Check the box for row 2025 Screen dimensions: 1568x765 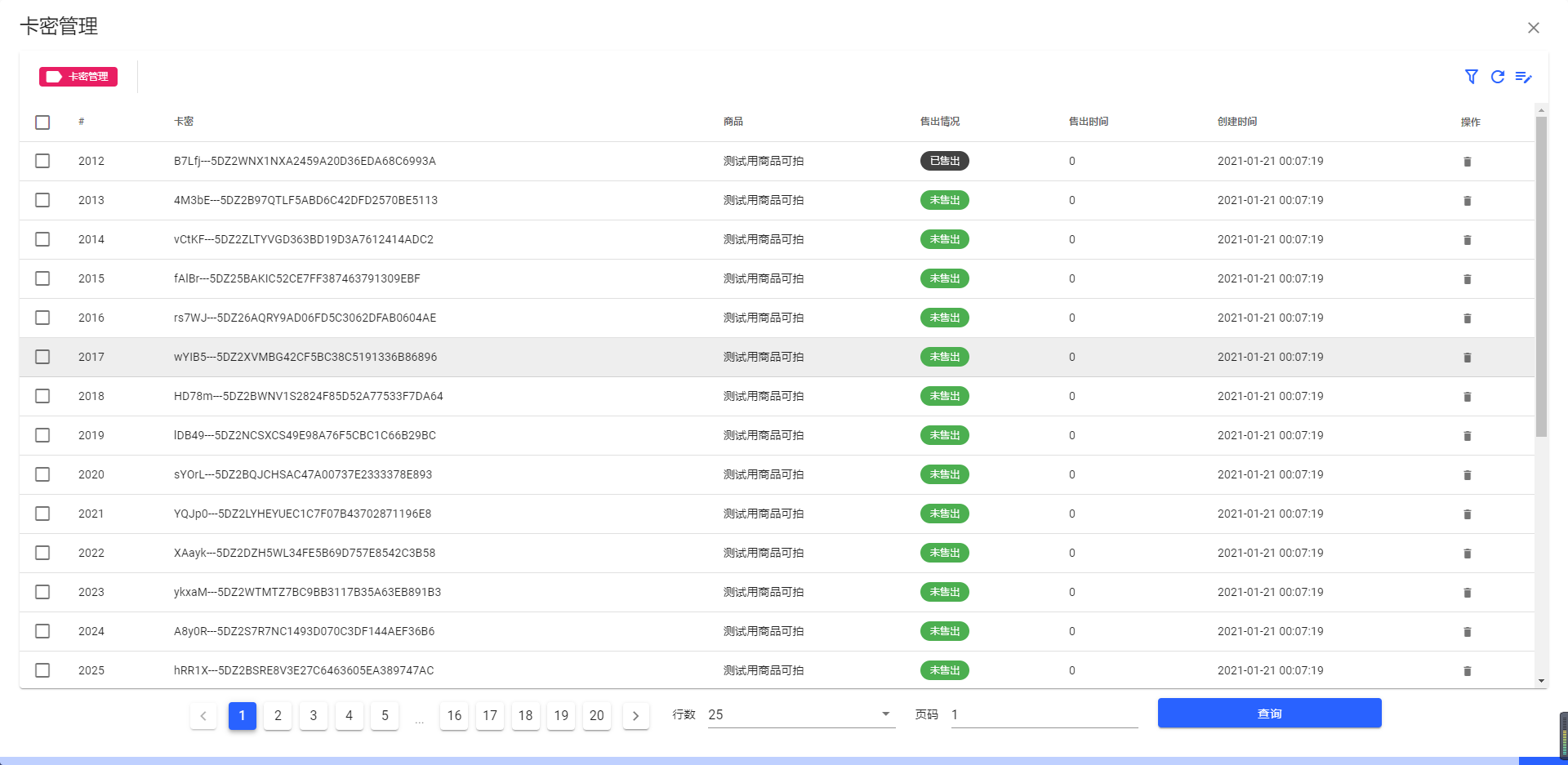(x=42, y=670)
